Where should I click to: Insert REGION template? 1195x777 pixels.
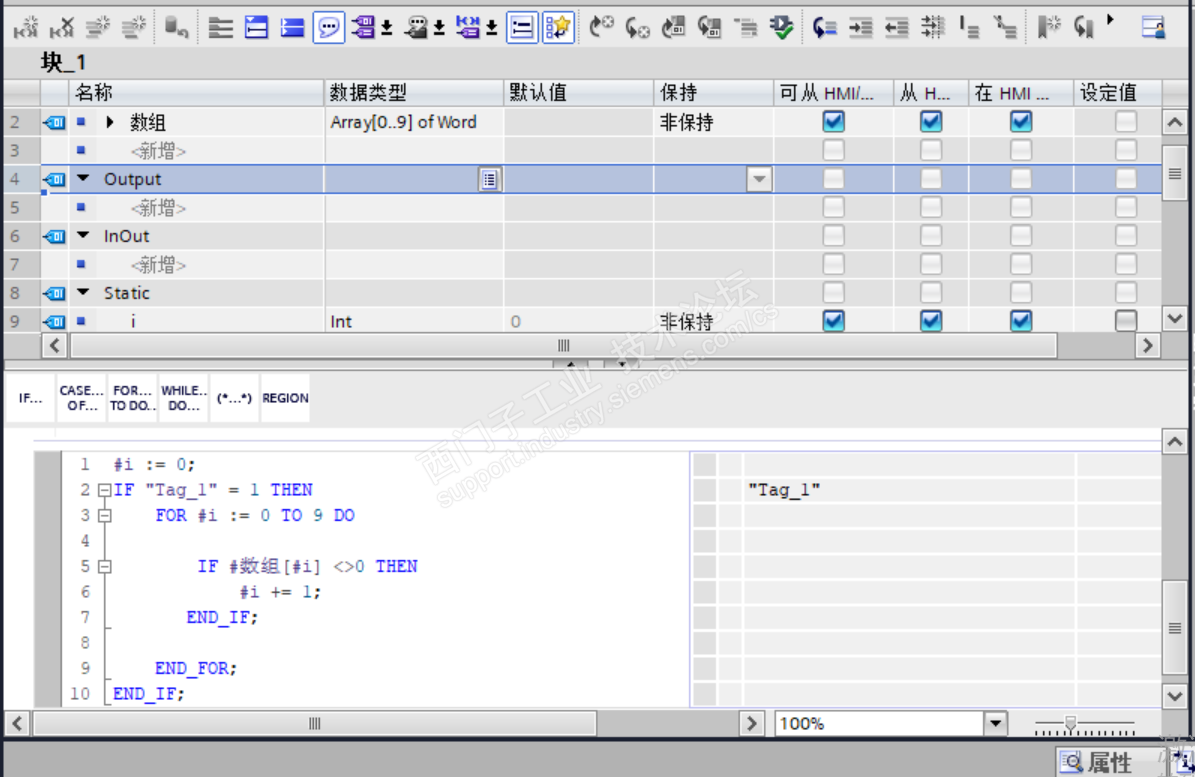285,398
